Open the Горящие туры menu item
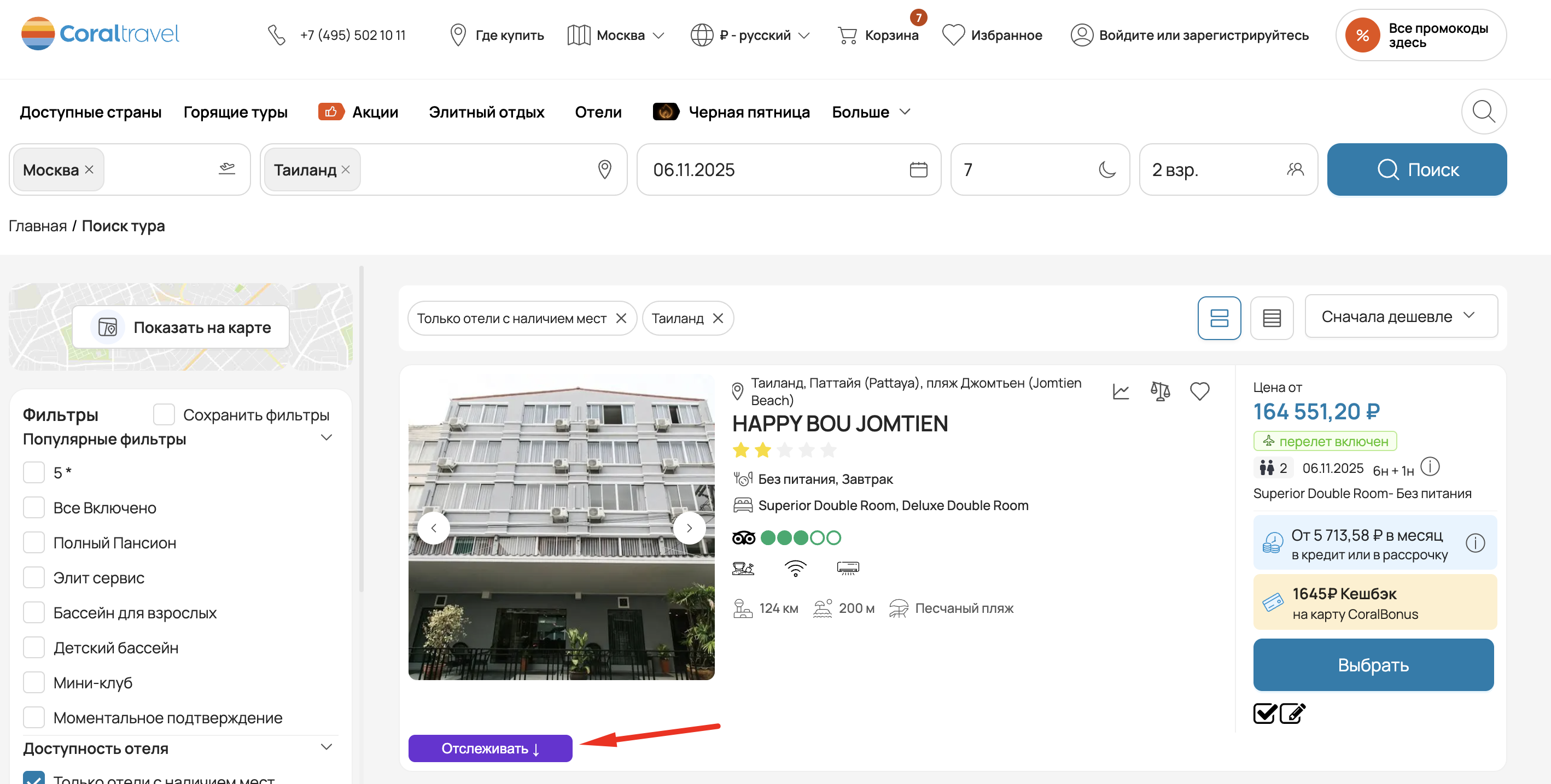 click(x=235, y=112)
